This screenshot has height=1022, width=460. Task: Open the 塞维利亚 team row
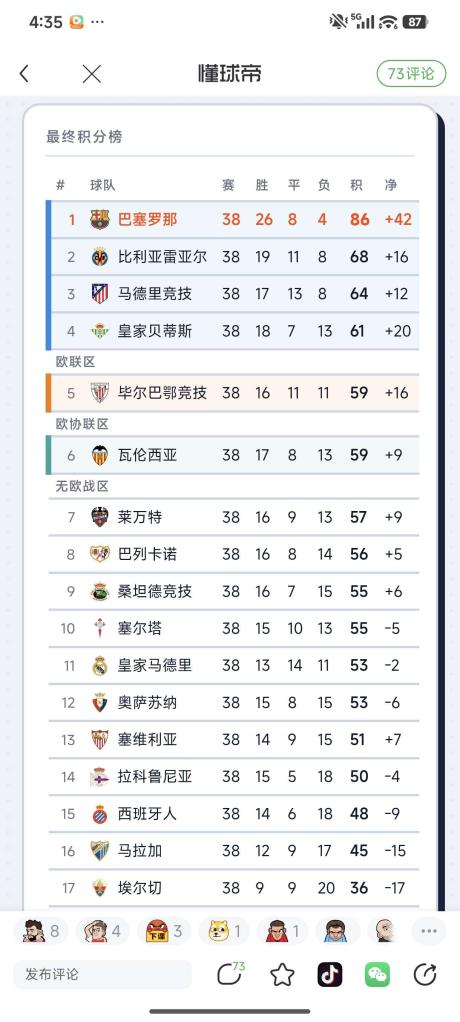233,740
